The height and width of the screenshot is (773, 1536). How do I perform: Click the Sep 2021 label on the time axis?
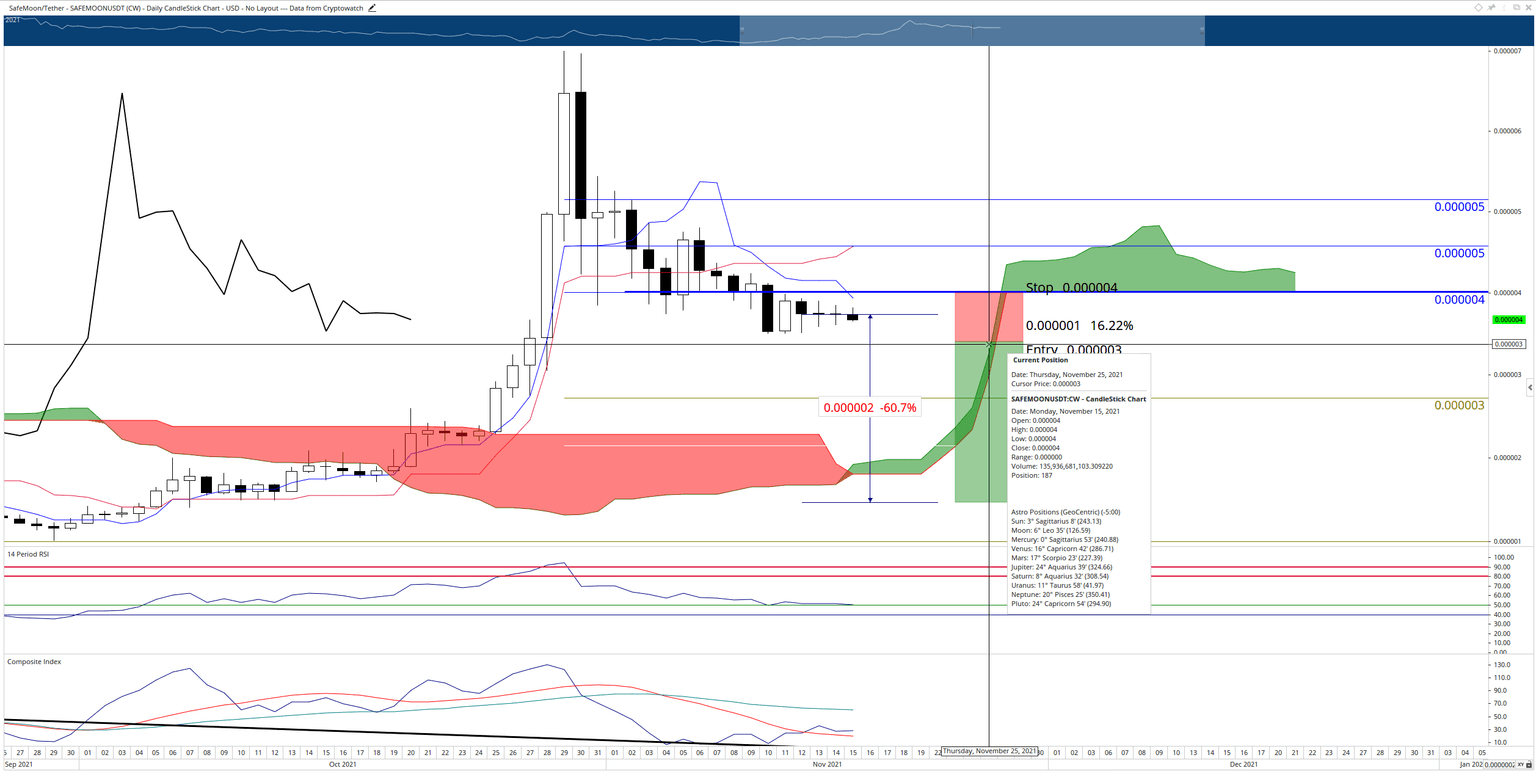(x=17, y=764)
